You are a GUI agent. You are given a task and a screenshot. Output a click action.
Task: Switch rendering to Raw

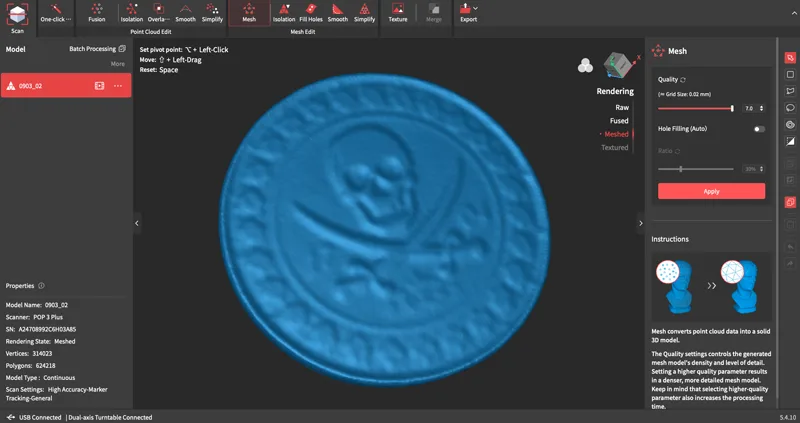coord(622,107)
